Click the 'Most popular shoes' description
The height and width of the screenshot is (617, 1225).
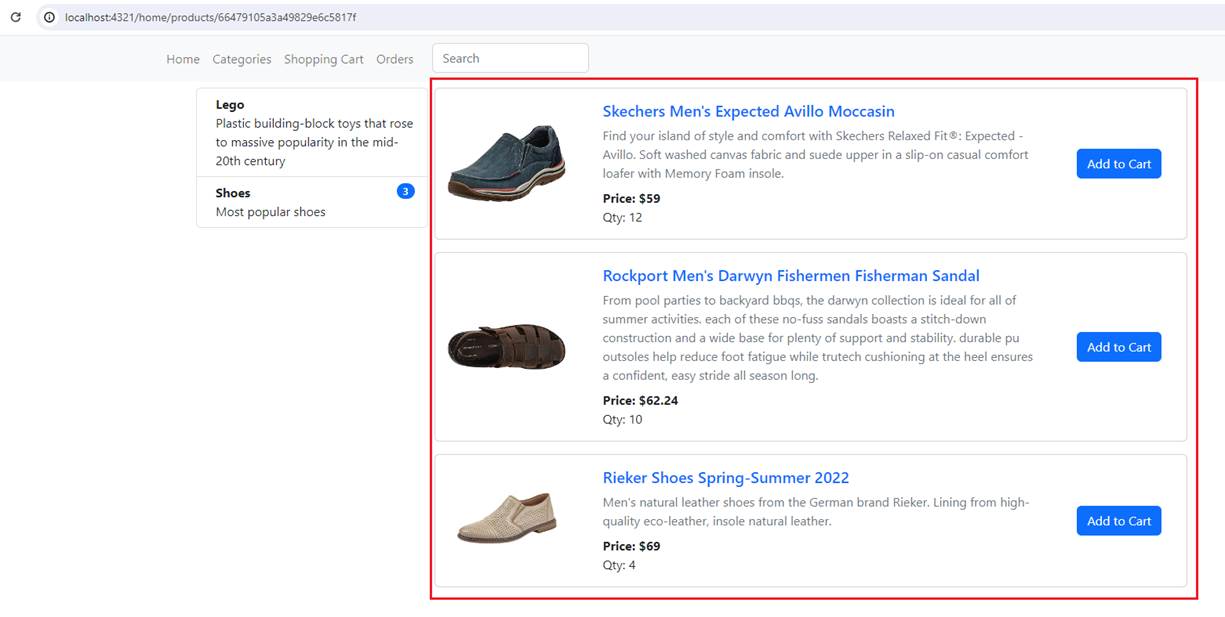coord(271,212)
